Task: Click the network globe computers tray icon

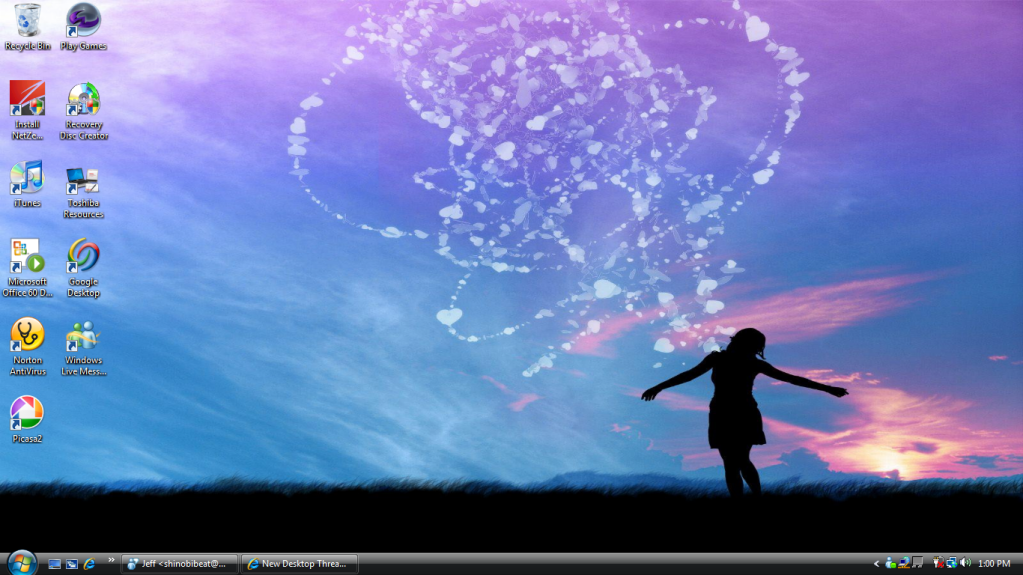Action: pos(951,563)
